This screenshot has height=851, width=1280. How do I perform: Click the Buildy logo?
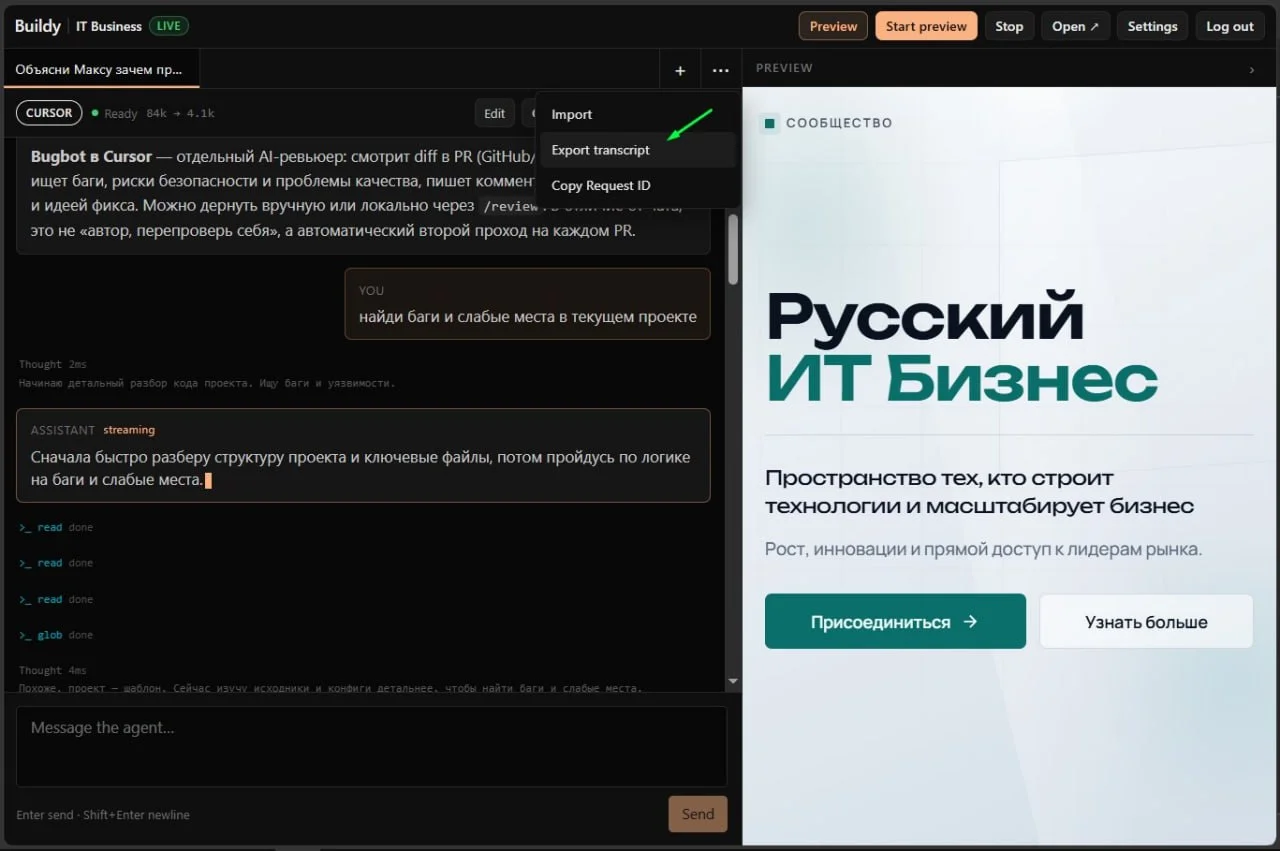click(38, 26)
